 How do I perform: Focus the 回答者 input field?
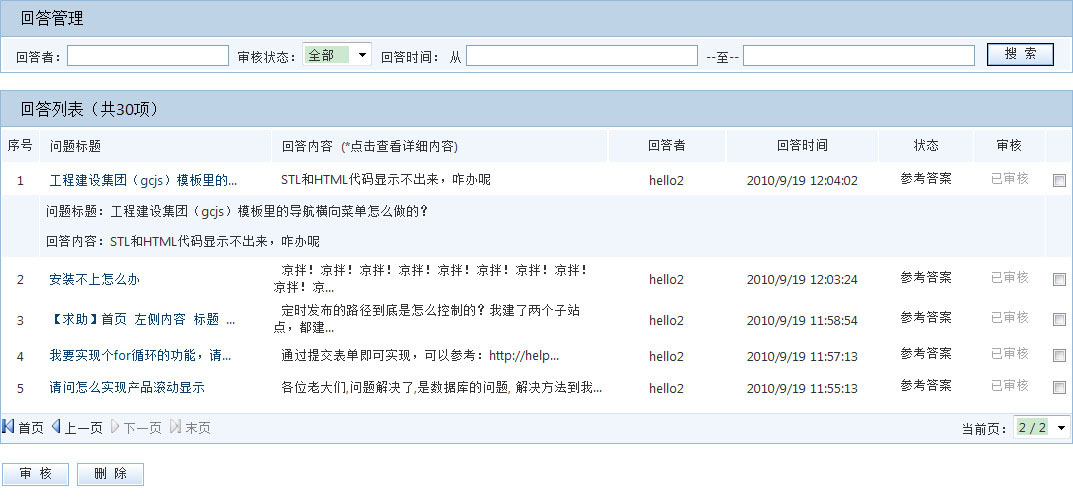[x=148, y=56]
